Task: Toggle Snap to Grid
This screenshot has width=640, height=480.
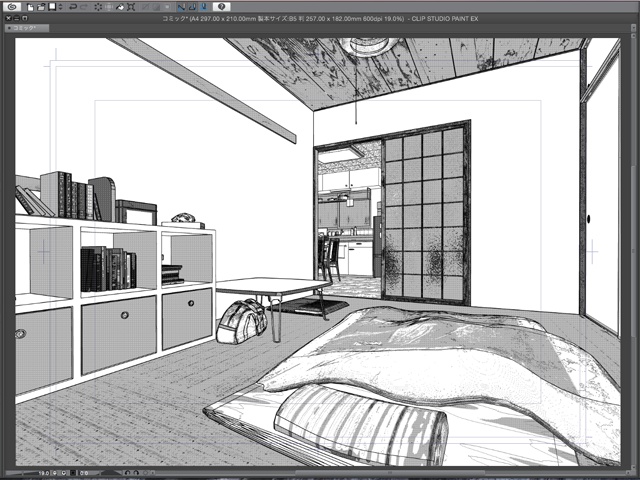Action: click(204, 7)
